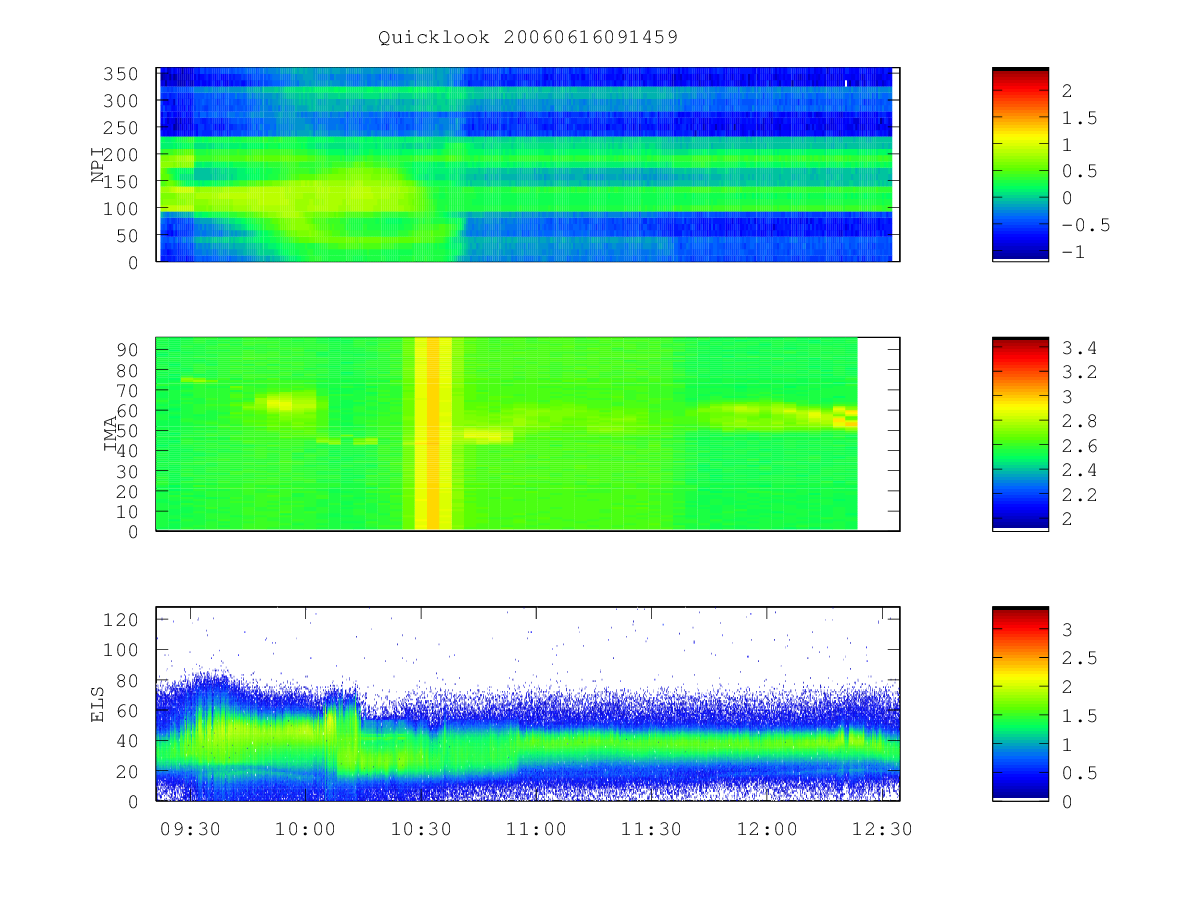Screen dimensions: 1200x900
Task: Click the 40 tick on ELS axis
Action: [130, 741]
